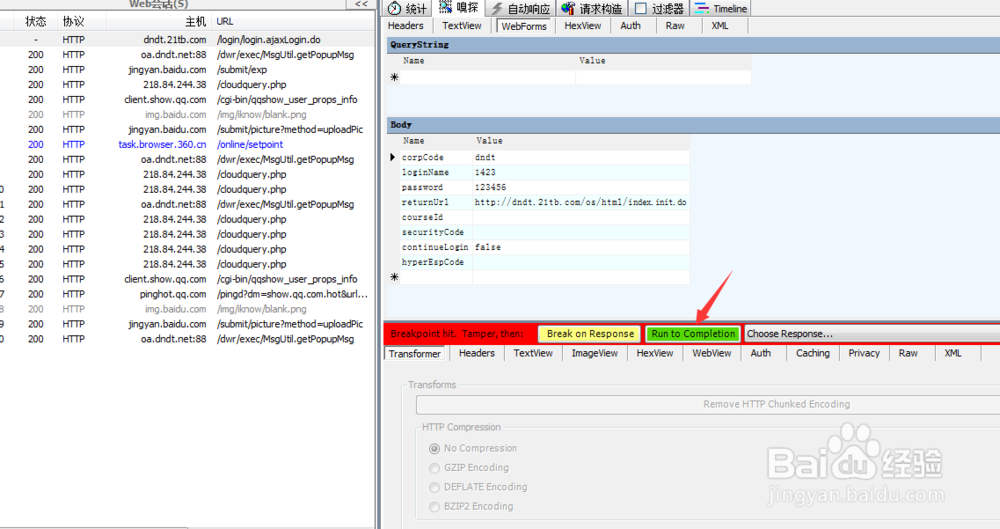Viewport: 1000px width, 529px height.
Task: Click Break on Response button
Action: tap(590, 334)
